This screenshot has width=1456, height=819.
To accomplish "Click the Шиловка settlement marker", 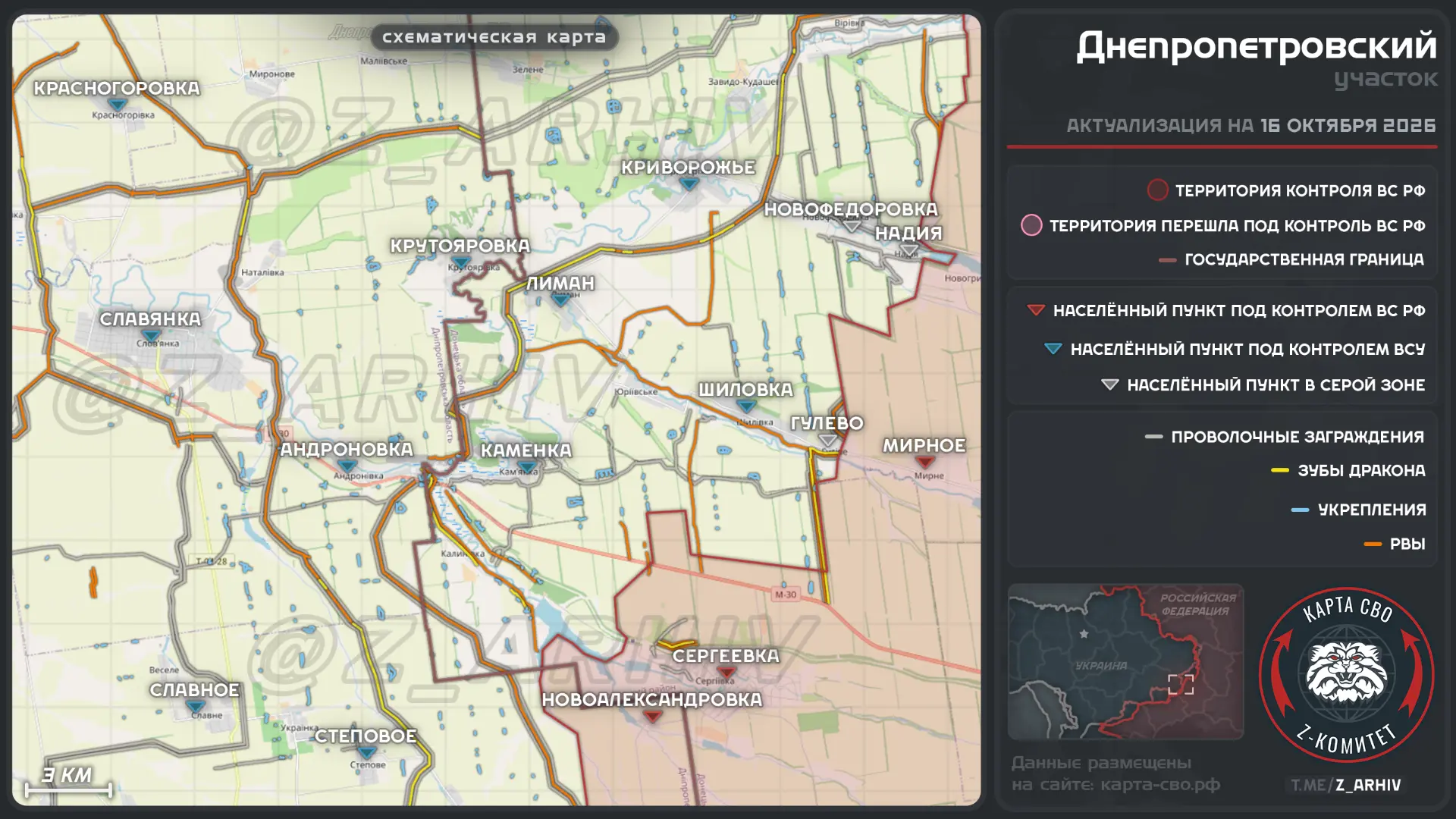I will 746,406.
